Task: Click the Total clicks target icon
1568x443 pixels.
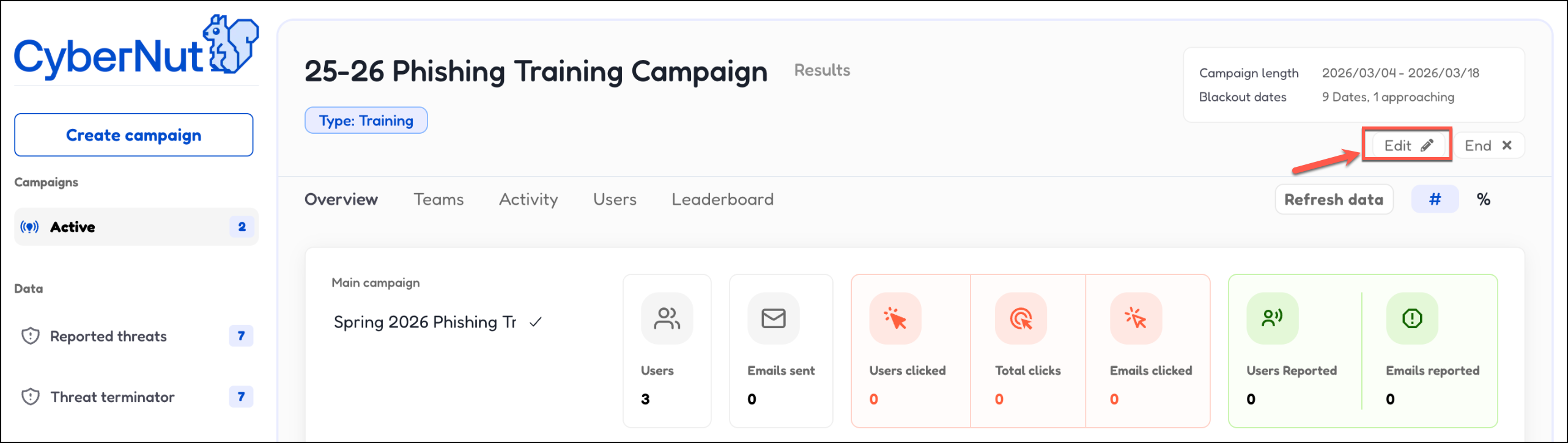Action: coord(1020,318)
